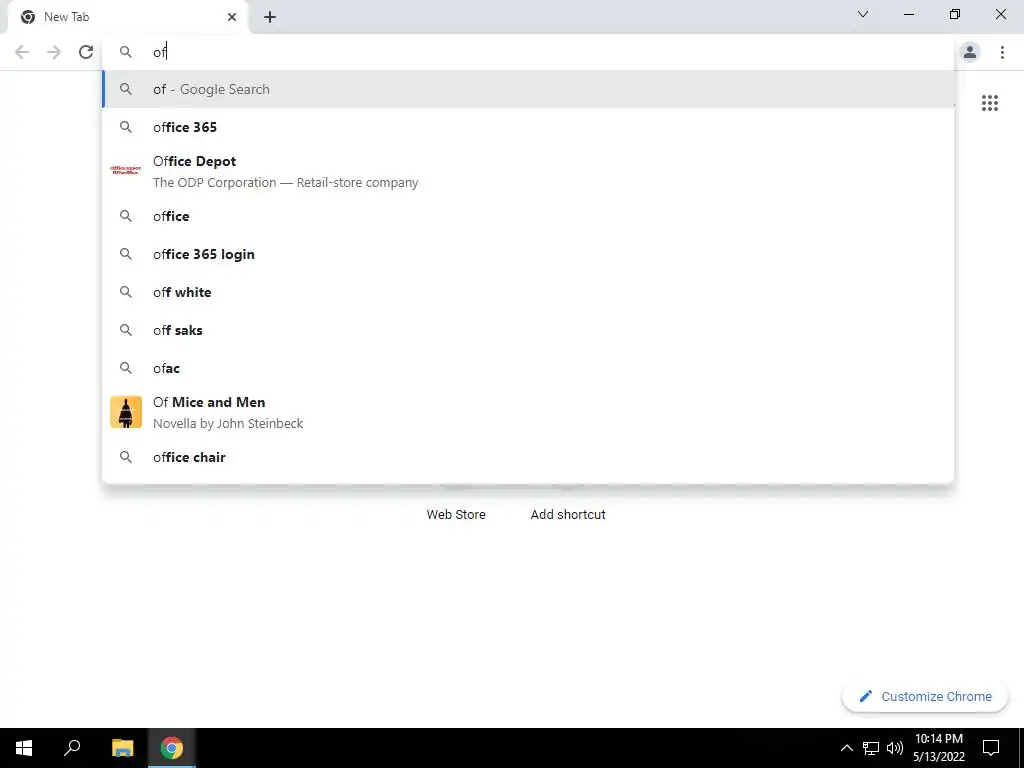
Task: Select the 'Of Mice and Men' suggestion
Action: click(x=528, y=412)
